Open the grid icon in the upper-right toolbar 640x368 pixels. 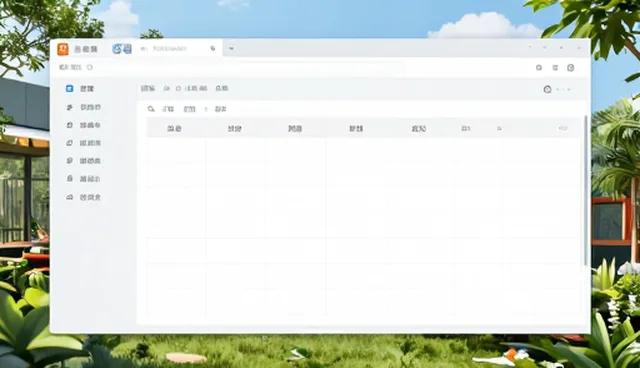tap(555, 68)
